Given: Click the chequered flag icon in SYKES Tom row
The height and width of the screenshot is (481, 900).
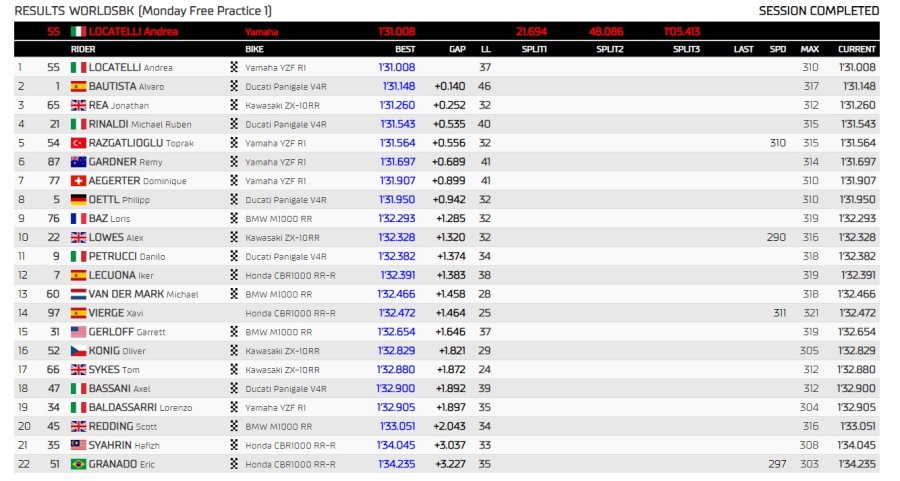Looking at the screenshot, I should [234, 370].
